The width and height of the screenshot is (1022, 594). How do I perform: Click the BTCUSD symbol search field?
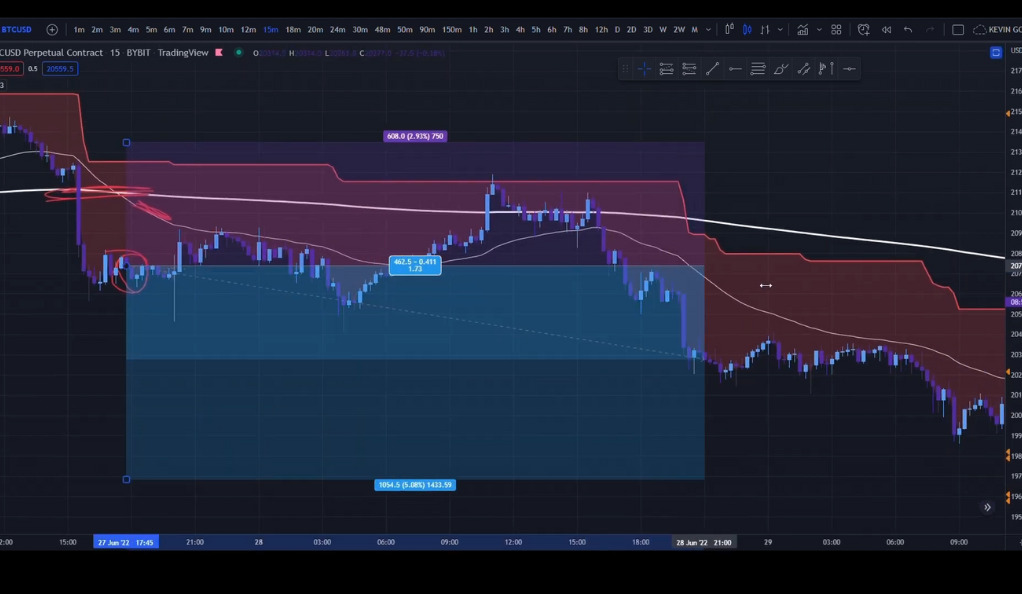[16, 29]
